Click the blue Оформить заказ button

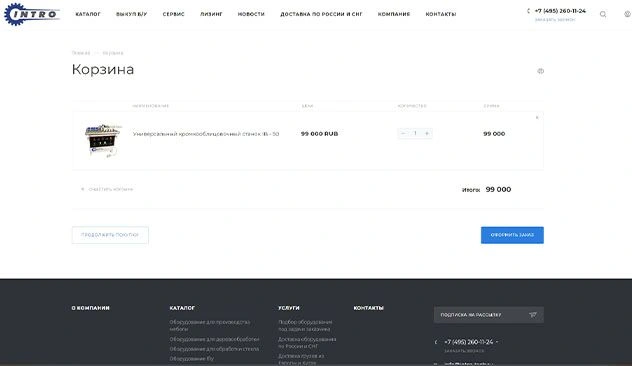(512, 235)
